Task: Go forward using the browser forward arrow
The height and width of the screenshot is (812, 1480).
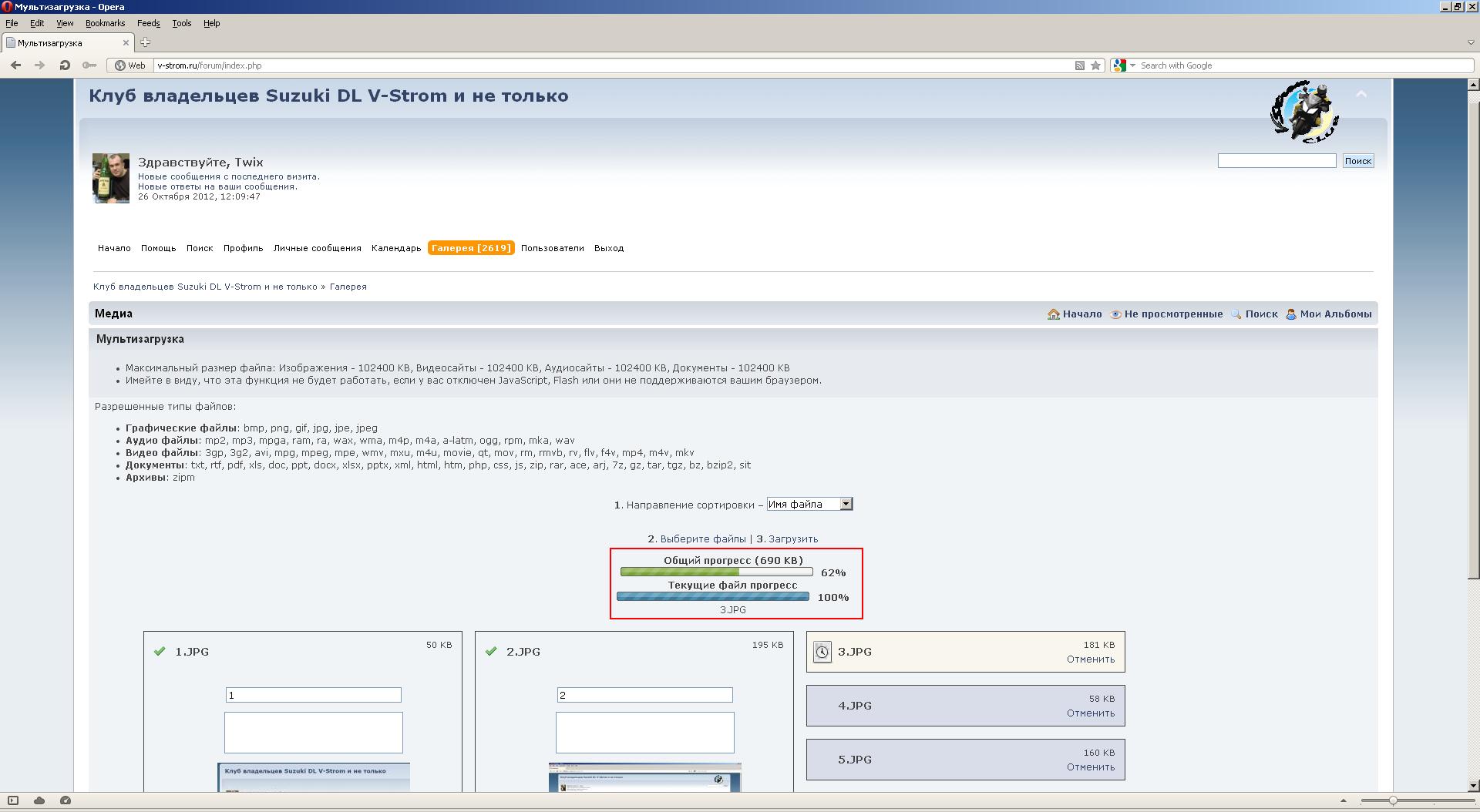Action: coord(39,65)
